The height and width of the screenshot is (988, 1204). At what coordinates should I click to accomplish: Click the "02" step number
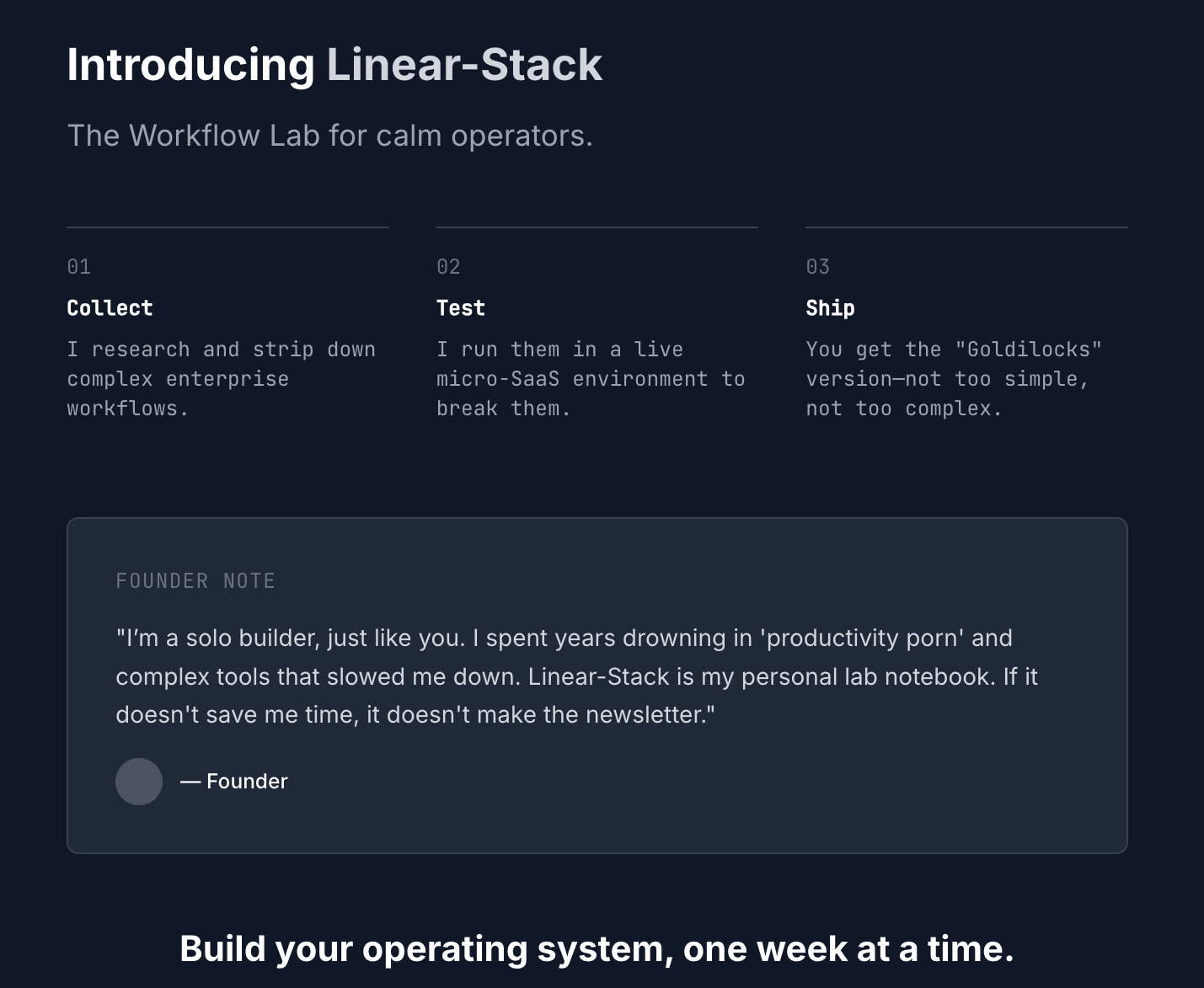tap(448, 267)
